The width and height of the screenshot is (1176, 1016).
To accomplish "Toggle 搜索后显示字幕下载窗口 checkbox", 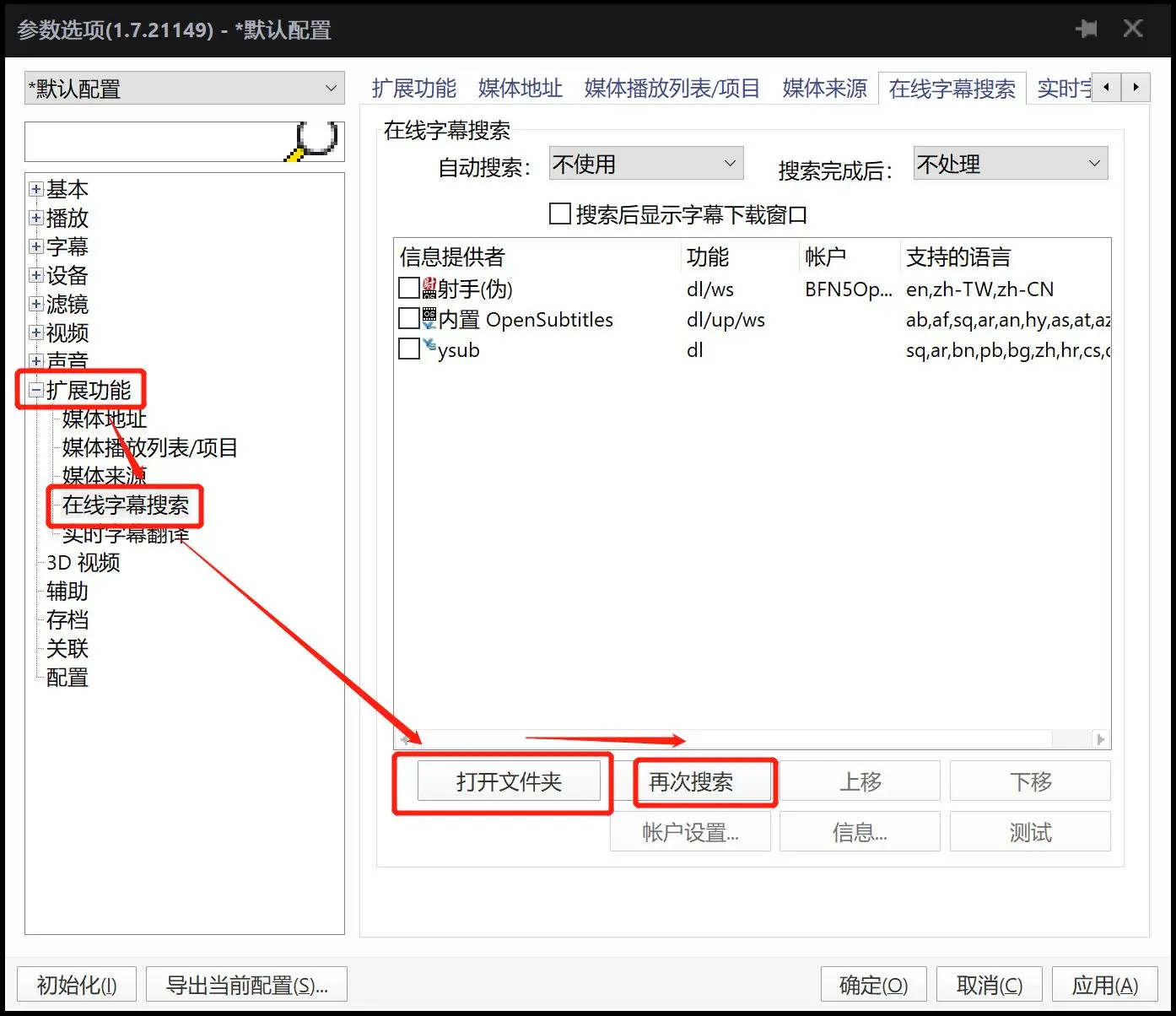I will coord(560,213).
